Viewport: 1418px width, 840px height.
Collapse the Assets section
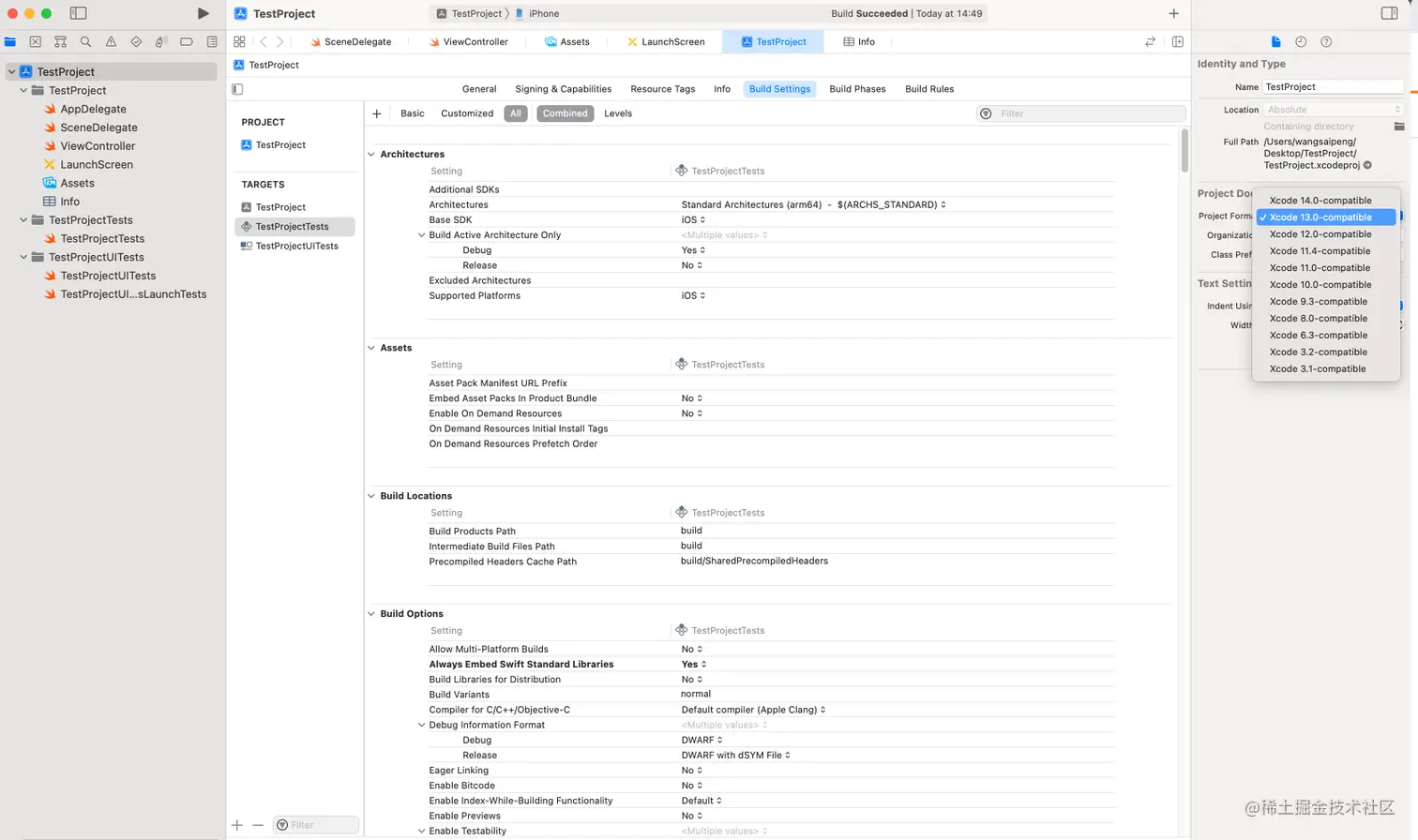click(x=371, y=348)
